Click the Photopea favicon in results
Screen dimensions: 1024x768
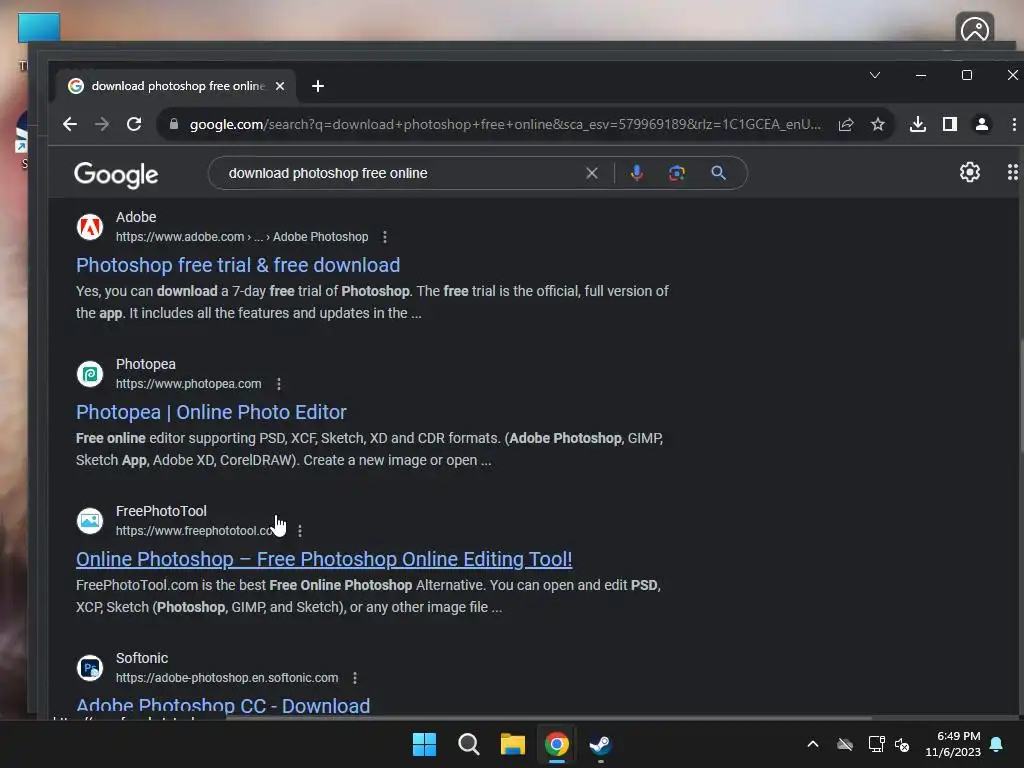tap(90, 374)
